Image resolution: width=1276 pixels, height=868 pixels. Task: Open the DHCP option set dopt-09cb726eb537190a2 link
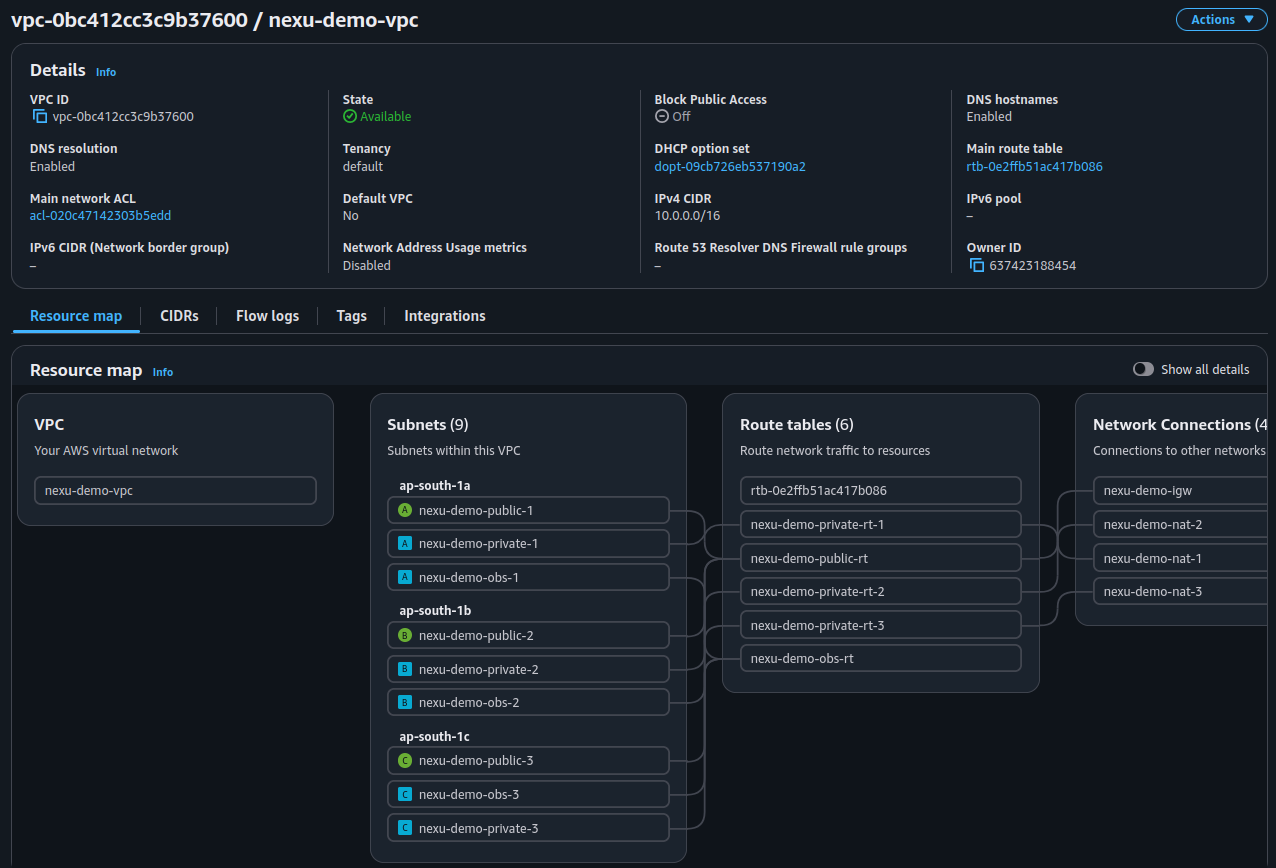coord(728,166)
